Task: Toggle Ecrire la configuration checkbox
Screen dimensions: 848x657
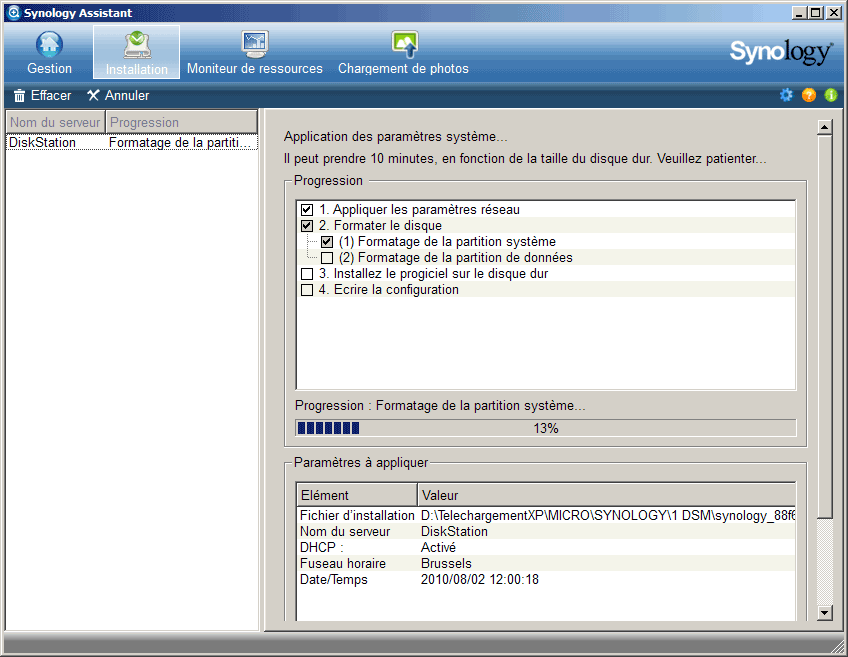Action: click(x=307, y=290)
